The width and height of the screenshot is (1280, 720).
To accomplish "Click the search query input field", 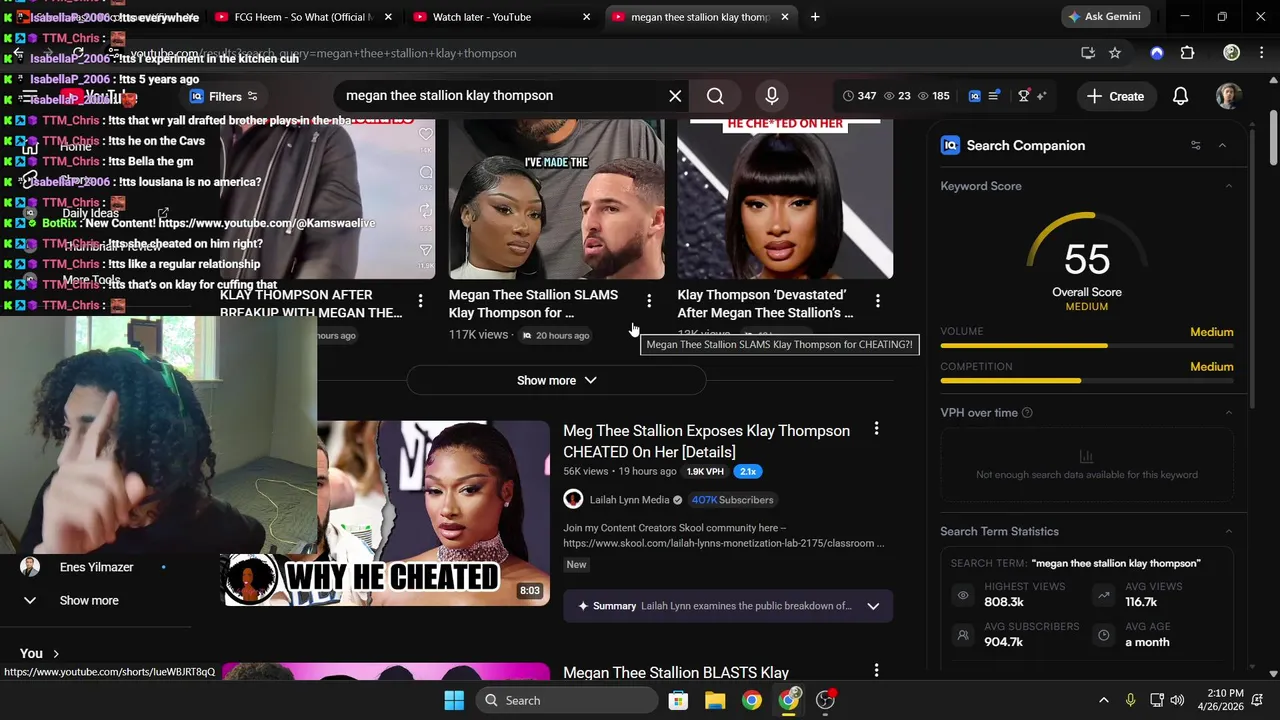I will pos(500,96).
